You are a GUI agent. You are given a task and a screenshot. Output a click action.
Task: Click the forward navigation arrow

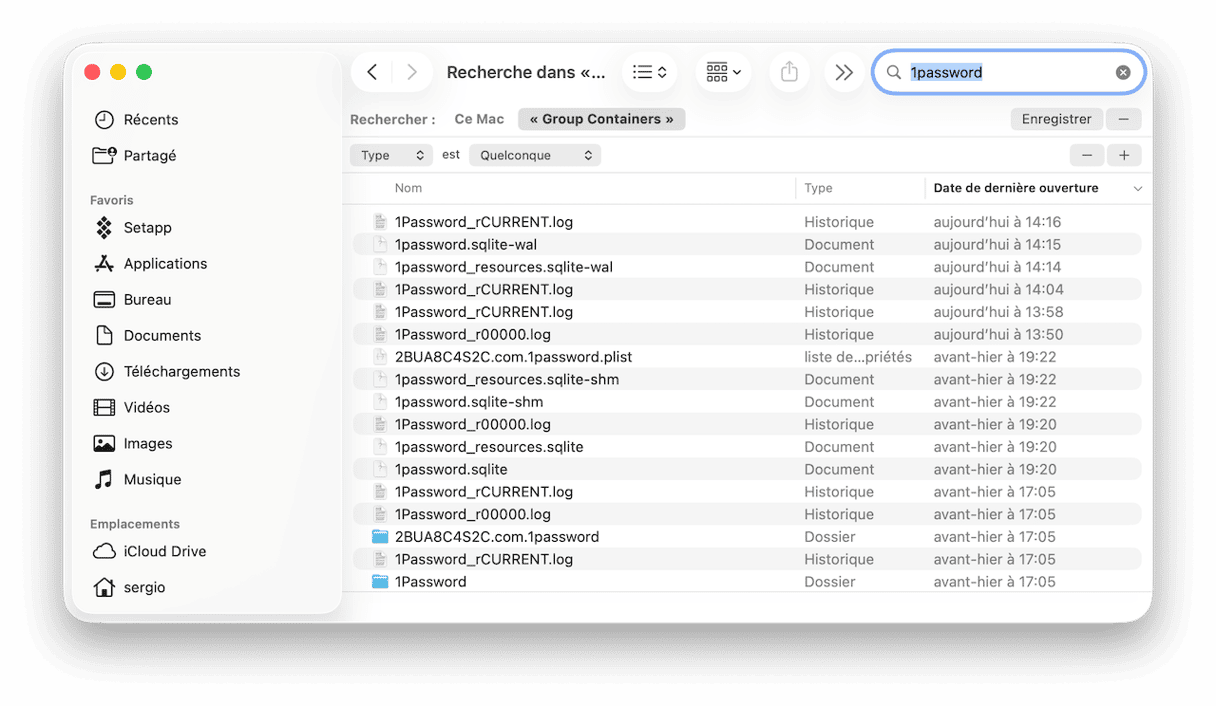412,72
